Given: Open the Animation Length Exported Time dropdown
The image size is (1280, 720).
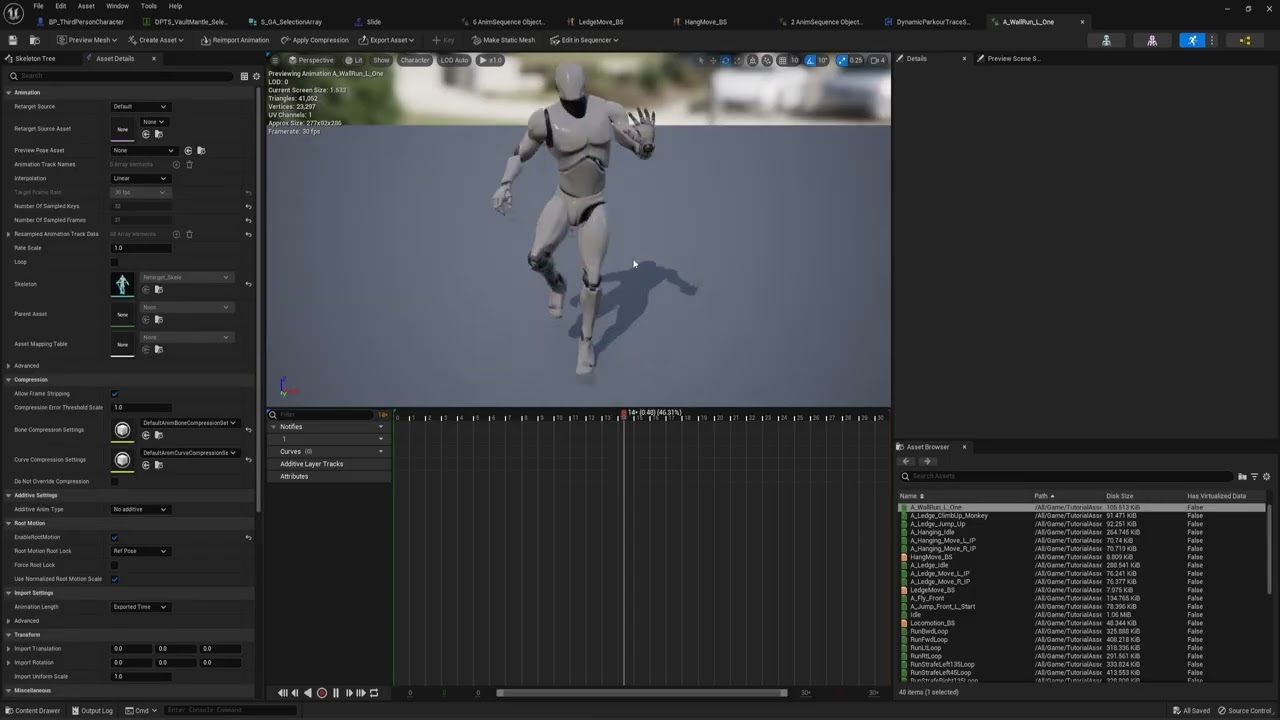Looking at the screenshot, I should click(139, 607).
